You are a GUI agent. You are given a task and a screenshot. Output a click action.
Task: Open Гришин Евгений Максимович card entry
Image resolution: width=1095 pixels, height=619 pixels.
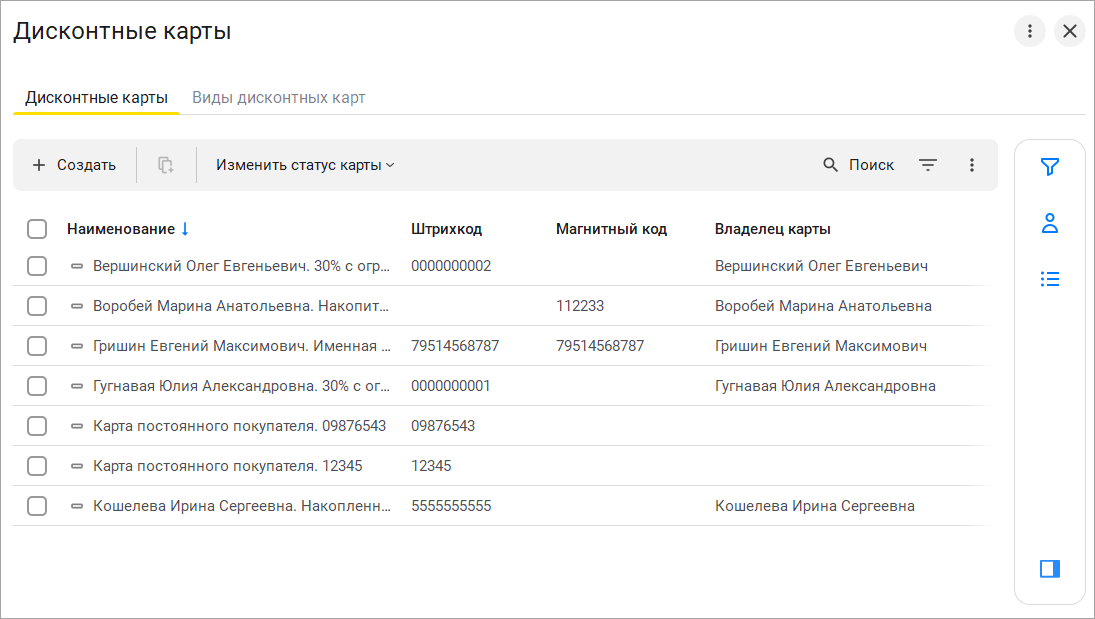coord(240,346)
